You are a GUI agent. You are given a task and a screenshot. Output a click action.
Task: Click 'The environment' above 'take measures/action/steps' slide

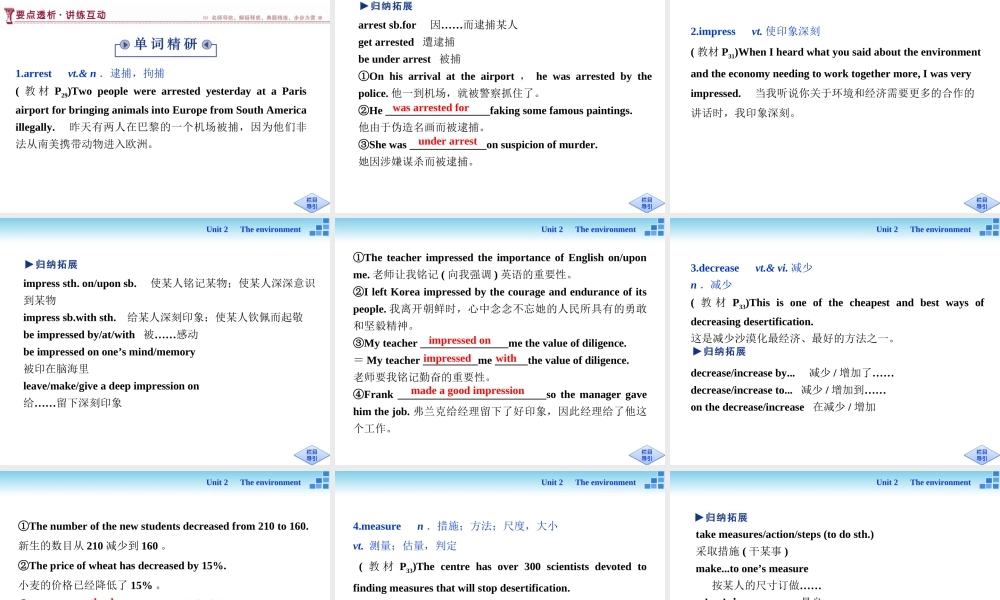[x=940, y=482]
